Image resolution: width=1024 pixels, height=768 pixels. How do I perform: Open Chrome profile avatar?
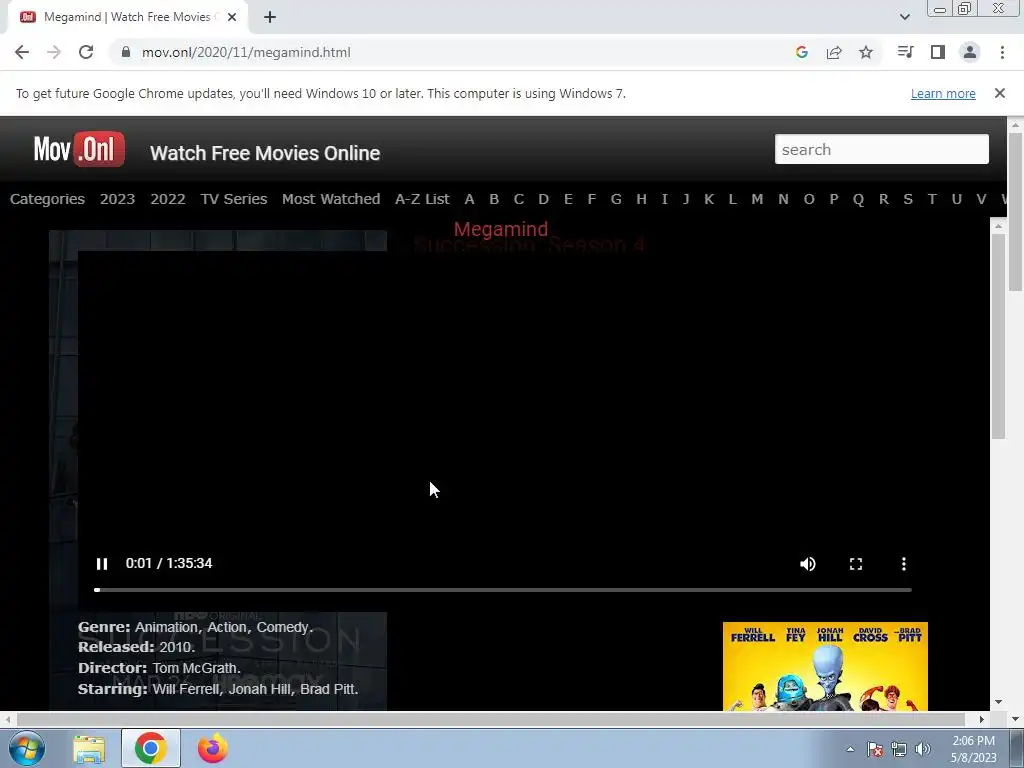coord(970,52)
